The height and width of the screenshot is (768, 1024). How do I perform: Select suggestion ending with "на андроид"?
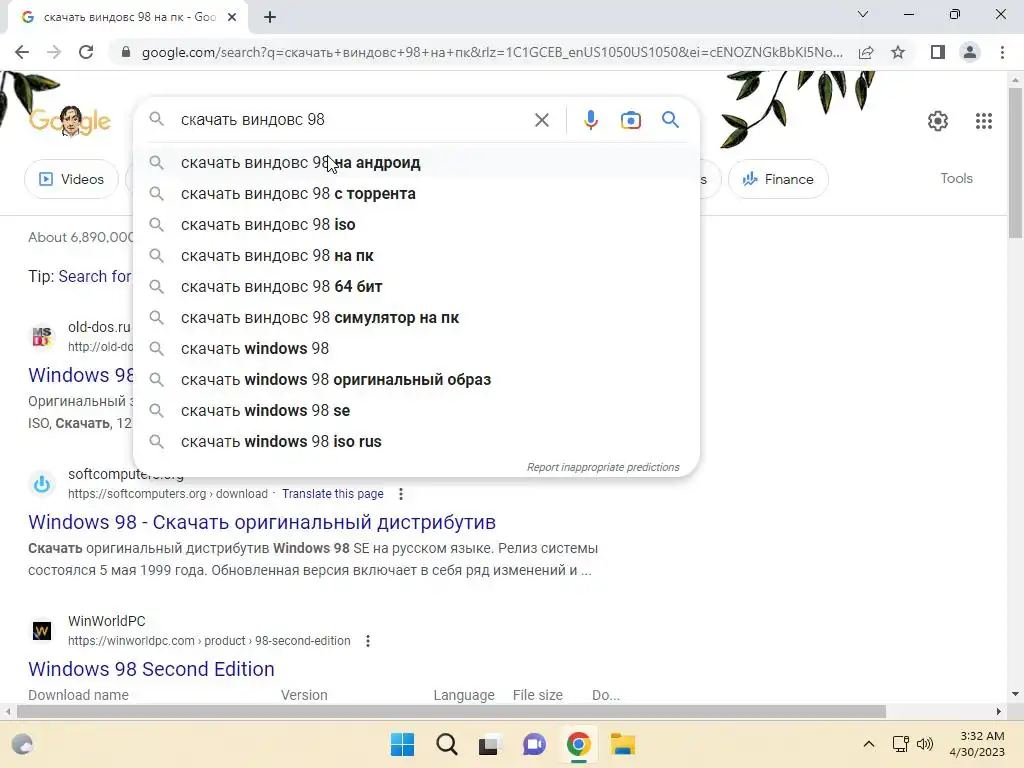coord(416,163)
